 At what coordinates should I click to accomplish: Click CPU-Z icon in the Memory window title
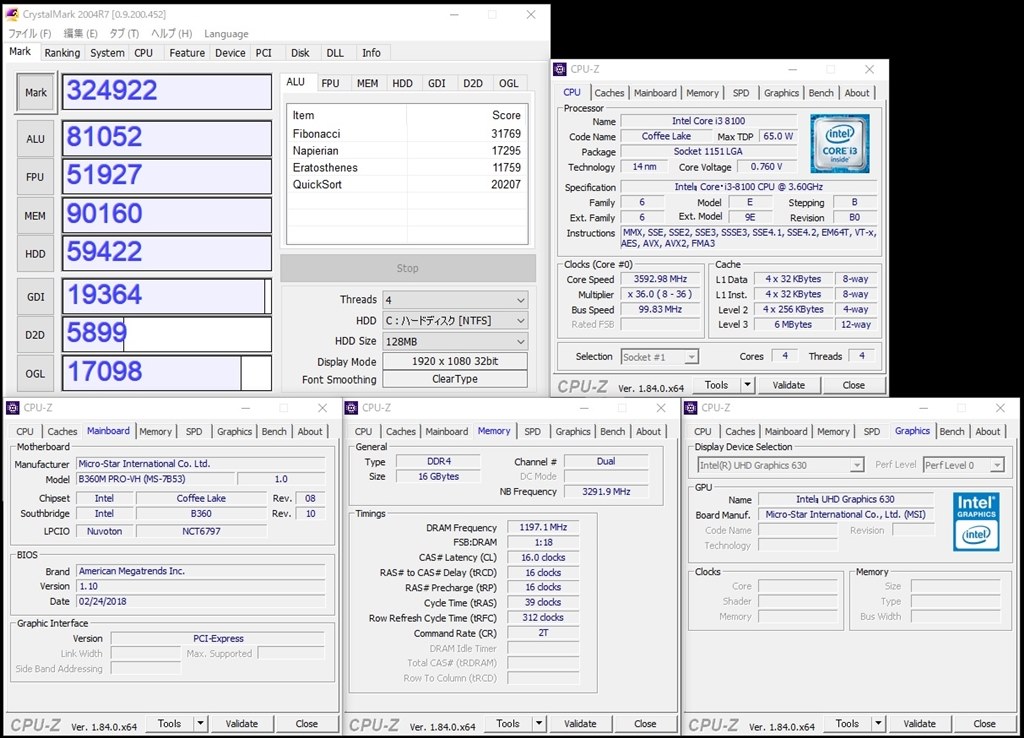(351, 408)
